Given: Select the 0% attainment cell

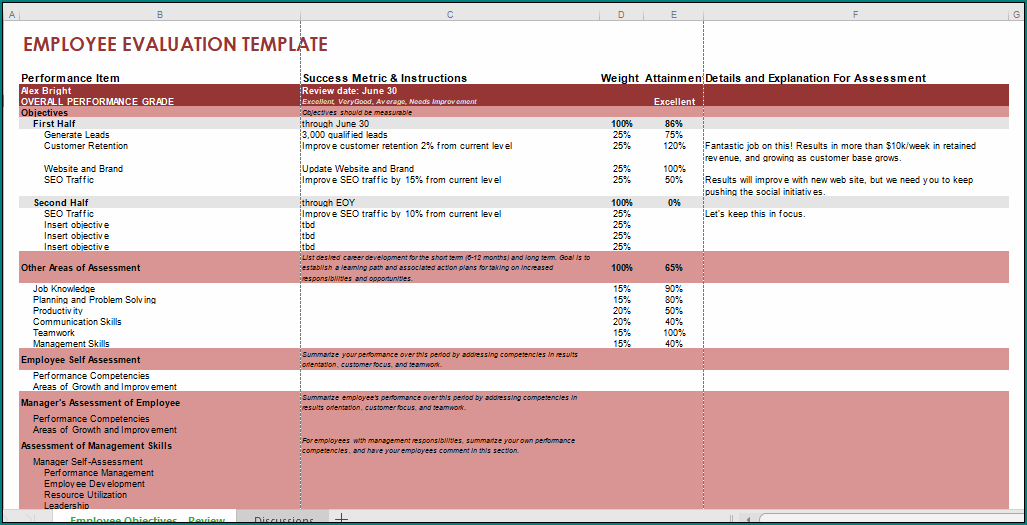Looking at the screenshot, I should (x=674, y=203).
